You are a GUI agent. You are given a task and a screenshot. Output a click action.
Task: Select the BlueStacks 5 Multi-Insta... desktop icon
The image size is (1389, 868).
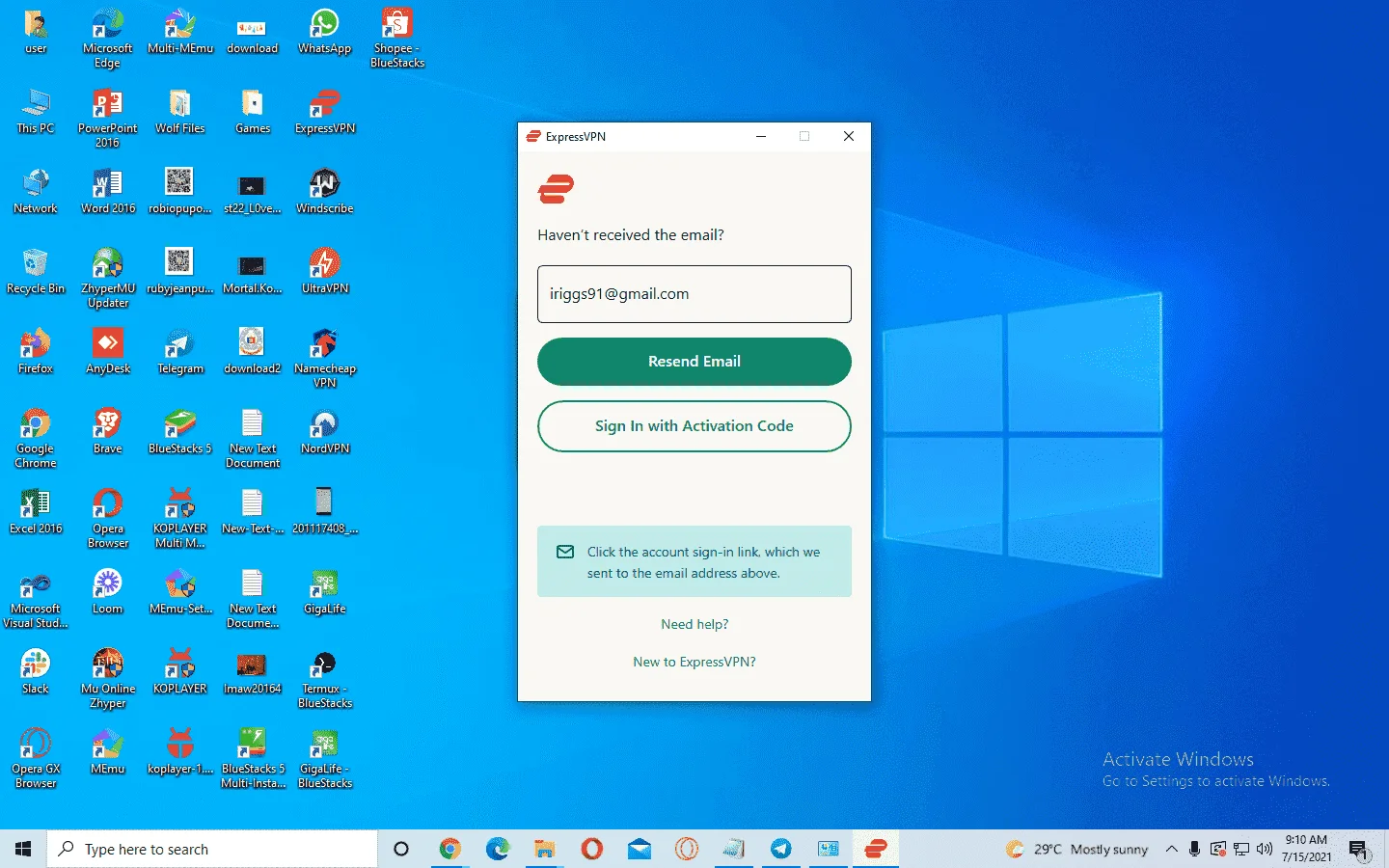(253, 759)
